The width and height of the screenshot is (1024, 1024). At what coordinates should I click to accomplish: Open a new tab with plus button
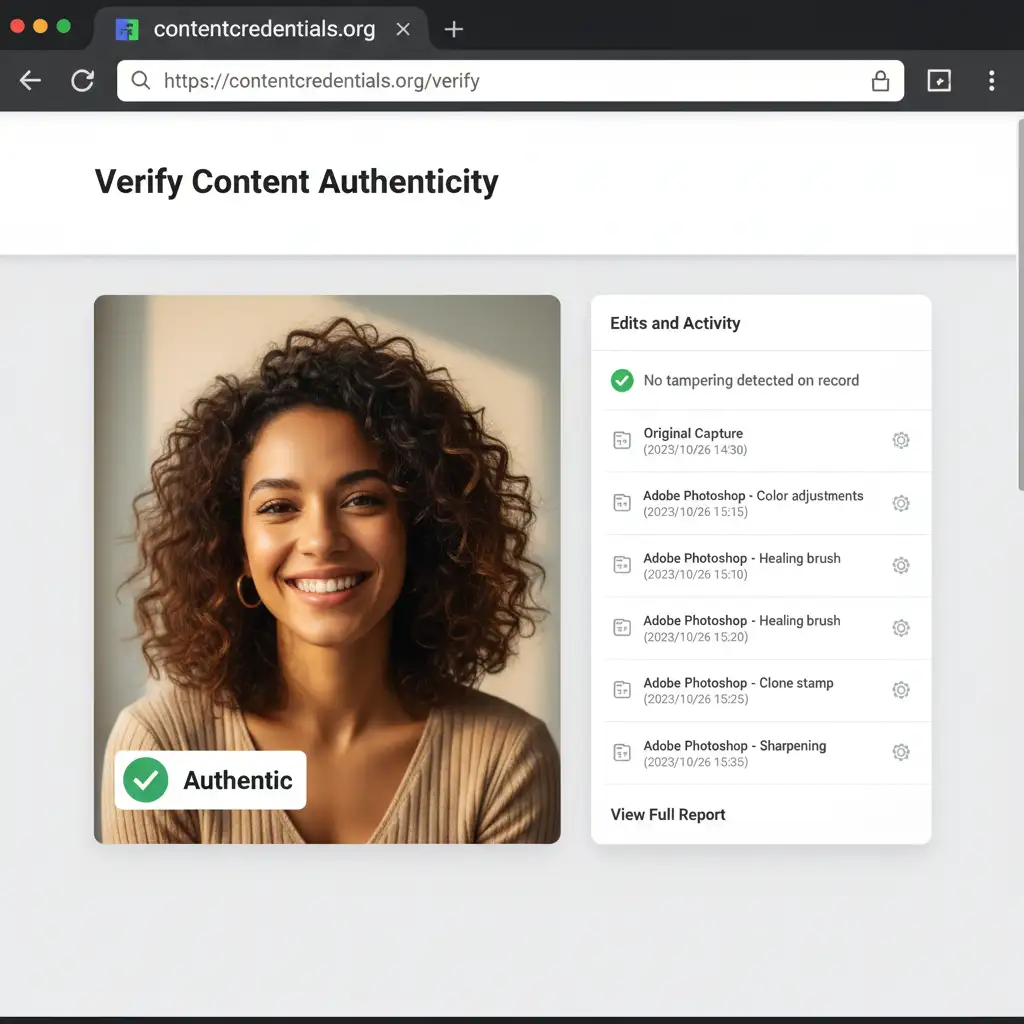[454, 29]
